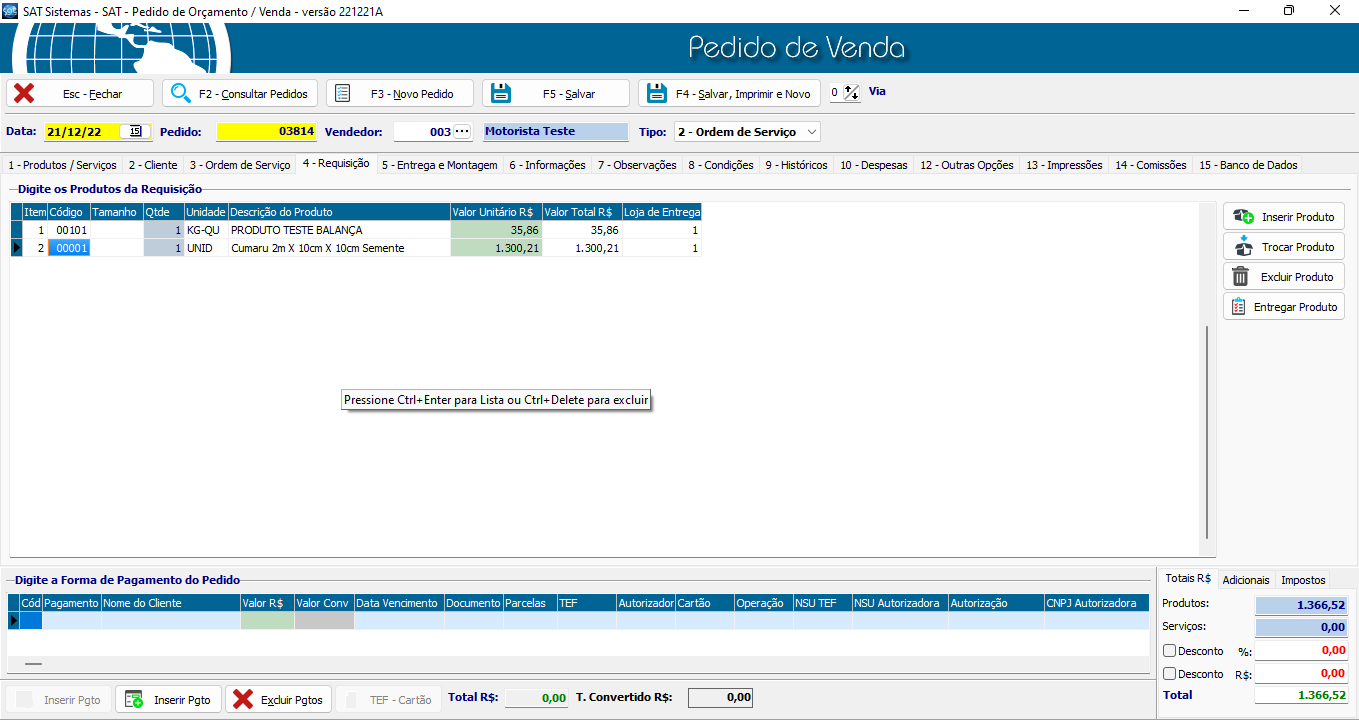Open the calendar picker beside Data field

(x=135, y=131)
